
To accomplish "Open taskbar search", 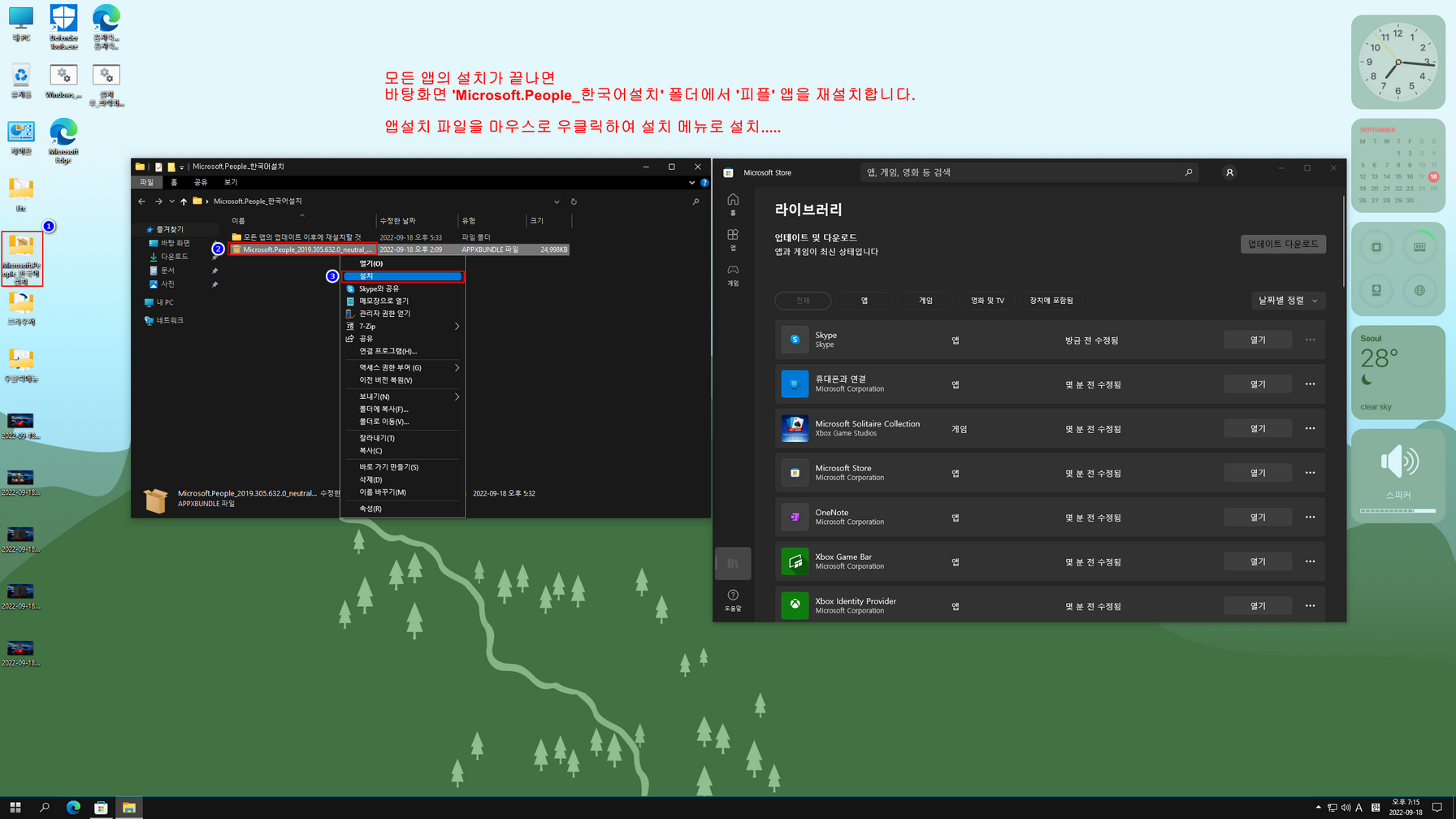I will point(45,808).
